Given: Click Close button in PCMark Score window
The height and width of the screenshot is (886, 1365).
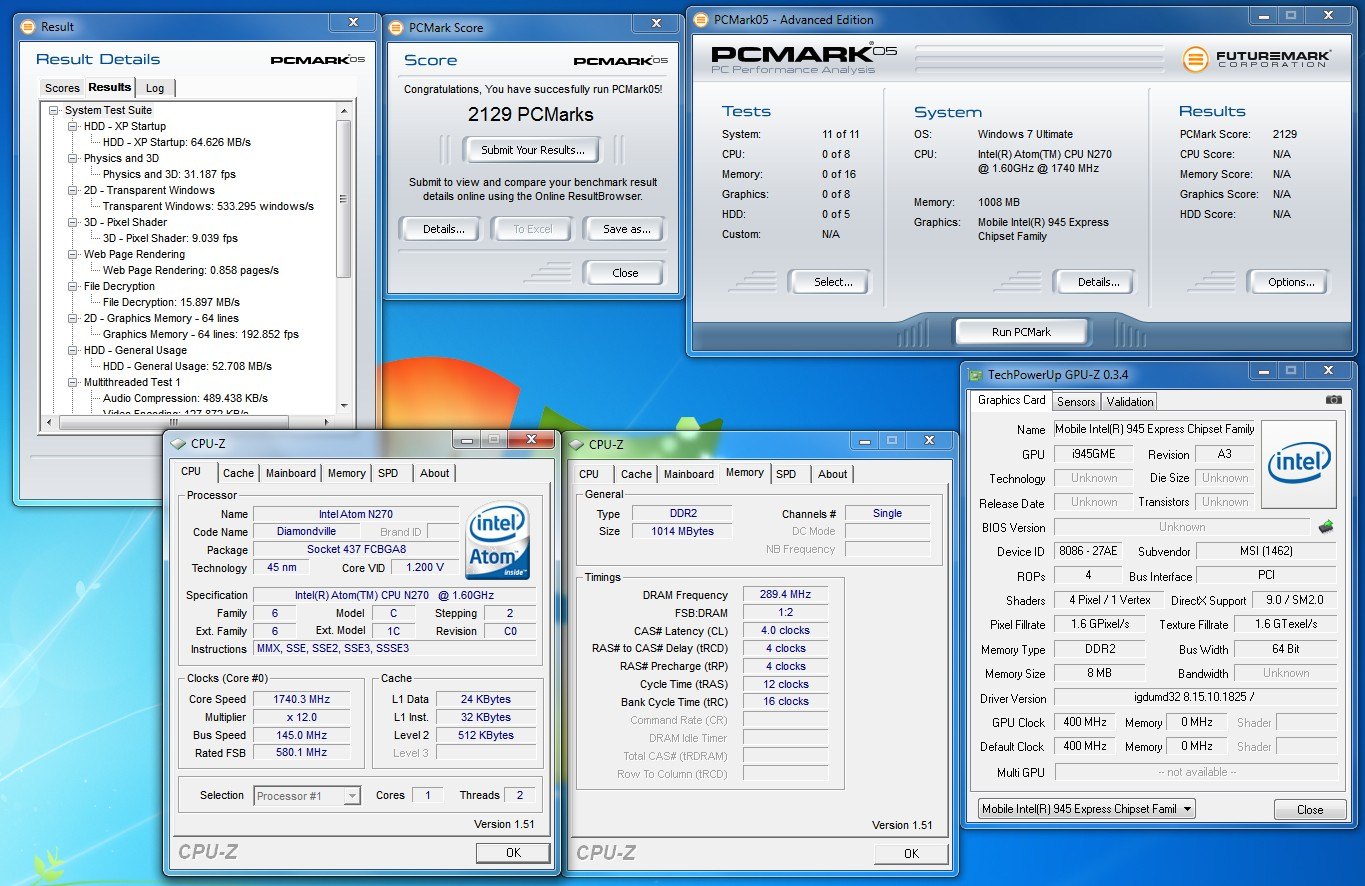Looking at the screenshot, I should (625, 273).
